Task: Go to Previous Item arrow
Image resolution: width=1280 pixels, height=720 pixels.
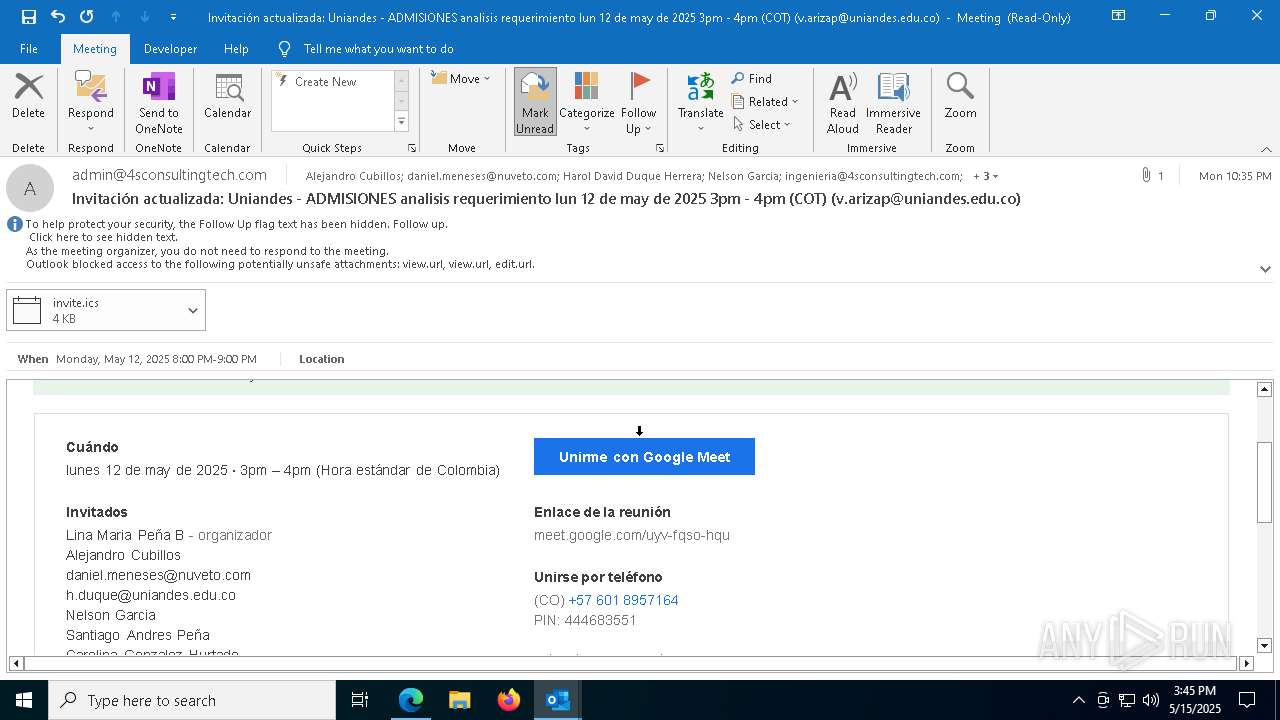Action: (116, 17)
